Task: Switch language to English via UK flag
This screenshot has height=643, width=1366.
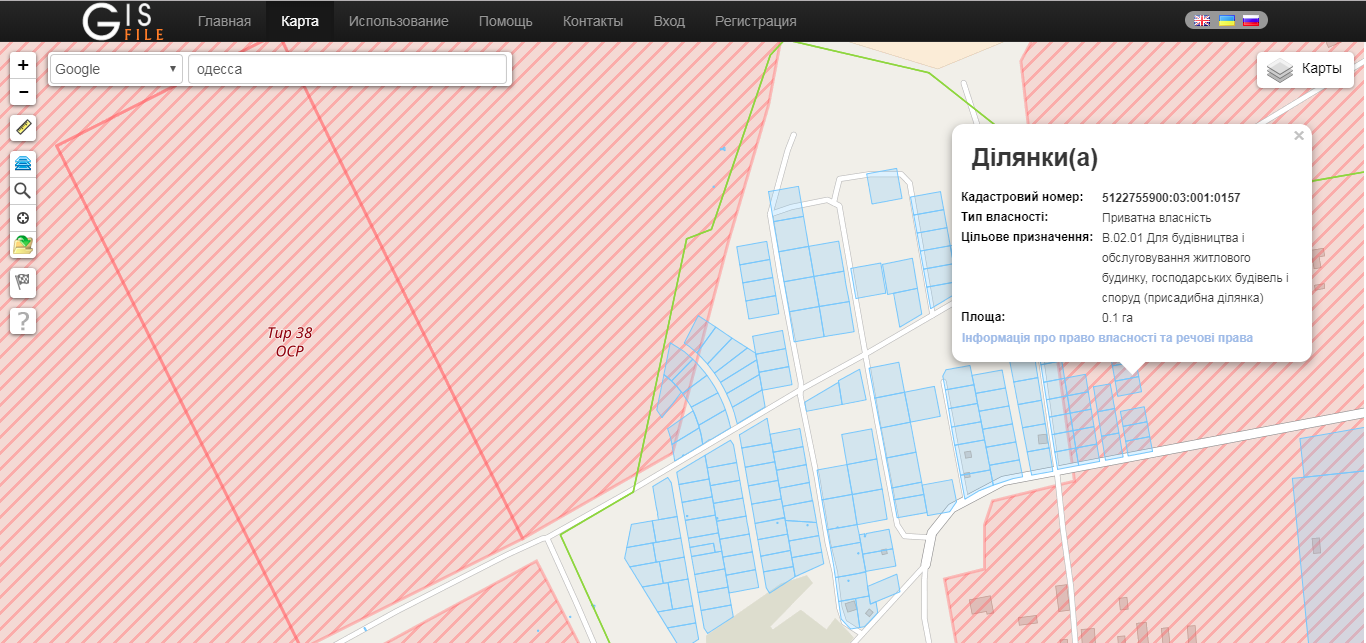Action: click(x=1202, y=20)
